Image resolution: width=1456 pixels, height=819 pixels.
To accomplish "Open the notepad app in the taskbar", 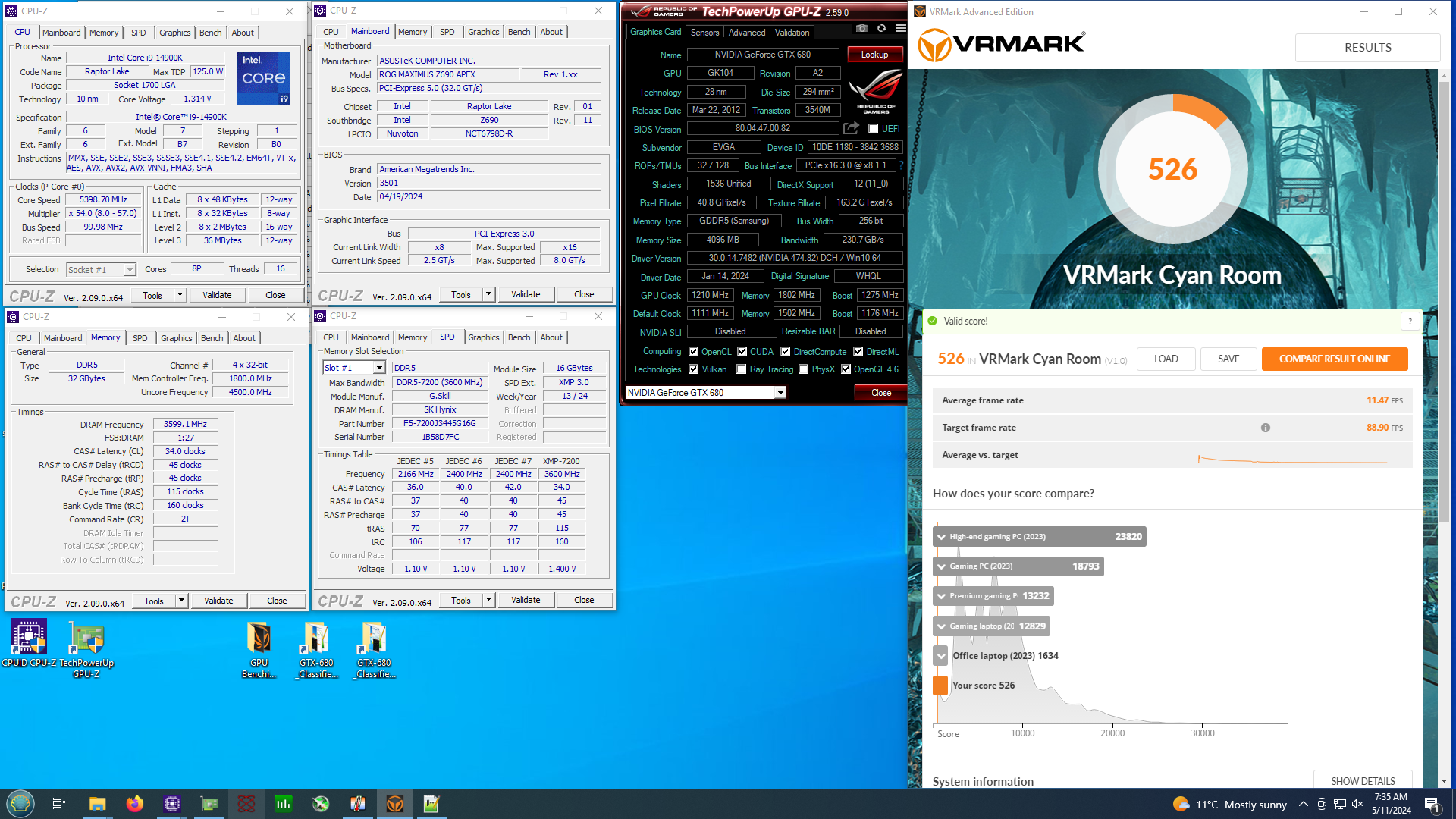I will tap(431, 804).
